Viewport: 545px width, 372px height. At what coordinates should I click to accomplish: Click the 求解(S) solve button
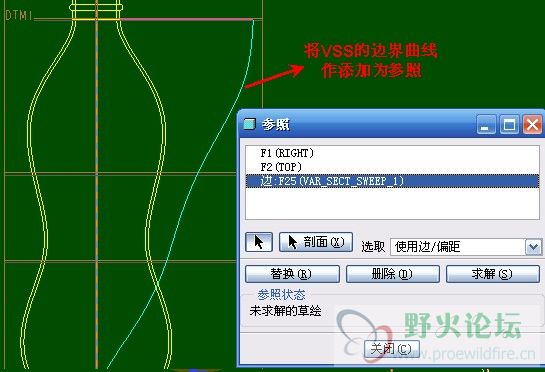[x=493, y=274]
